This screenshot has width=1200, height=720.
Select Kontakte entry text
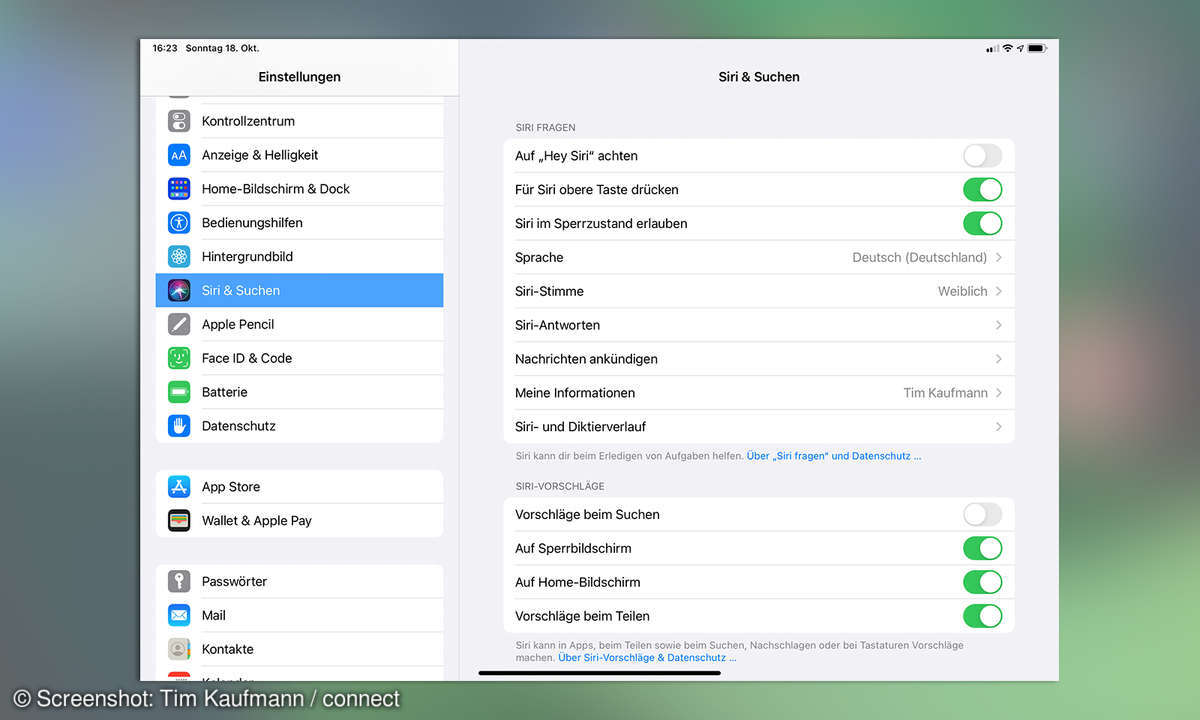tap(228, 649)
